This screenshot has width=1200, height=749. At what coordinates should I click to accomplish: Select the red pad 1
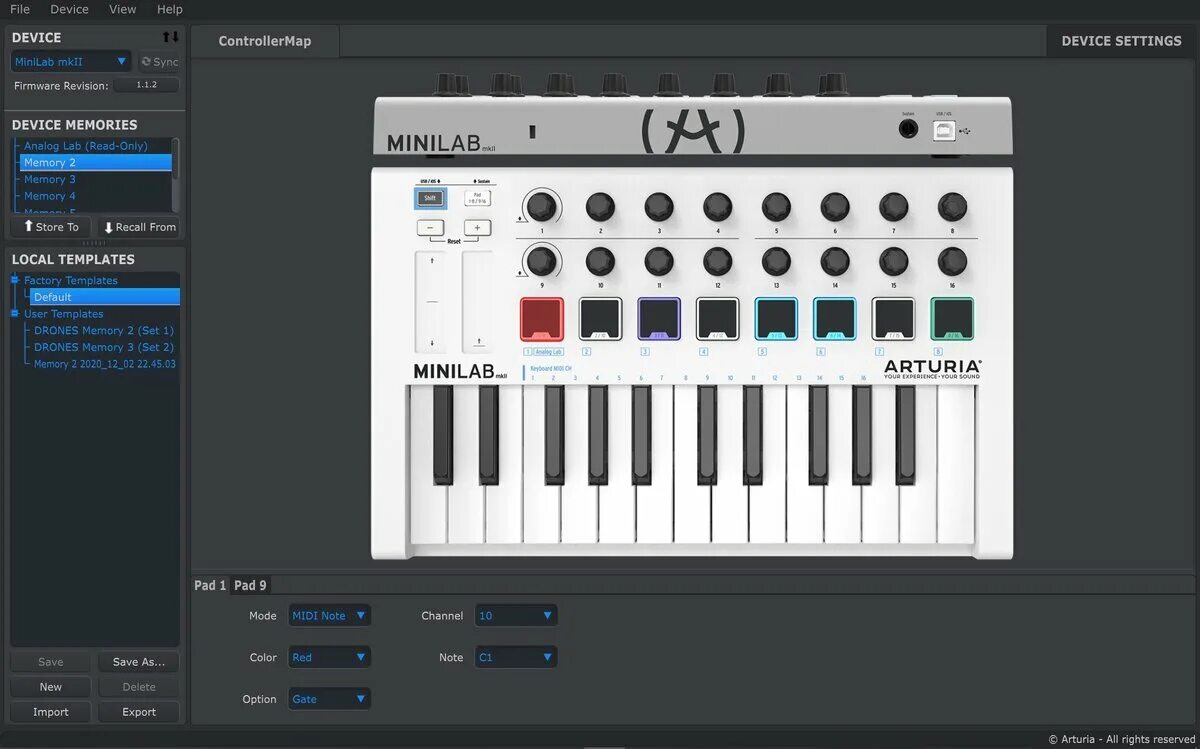point(542,319)
